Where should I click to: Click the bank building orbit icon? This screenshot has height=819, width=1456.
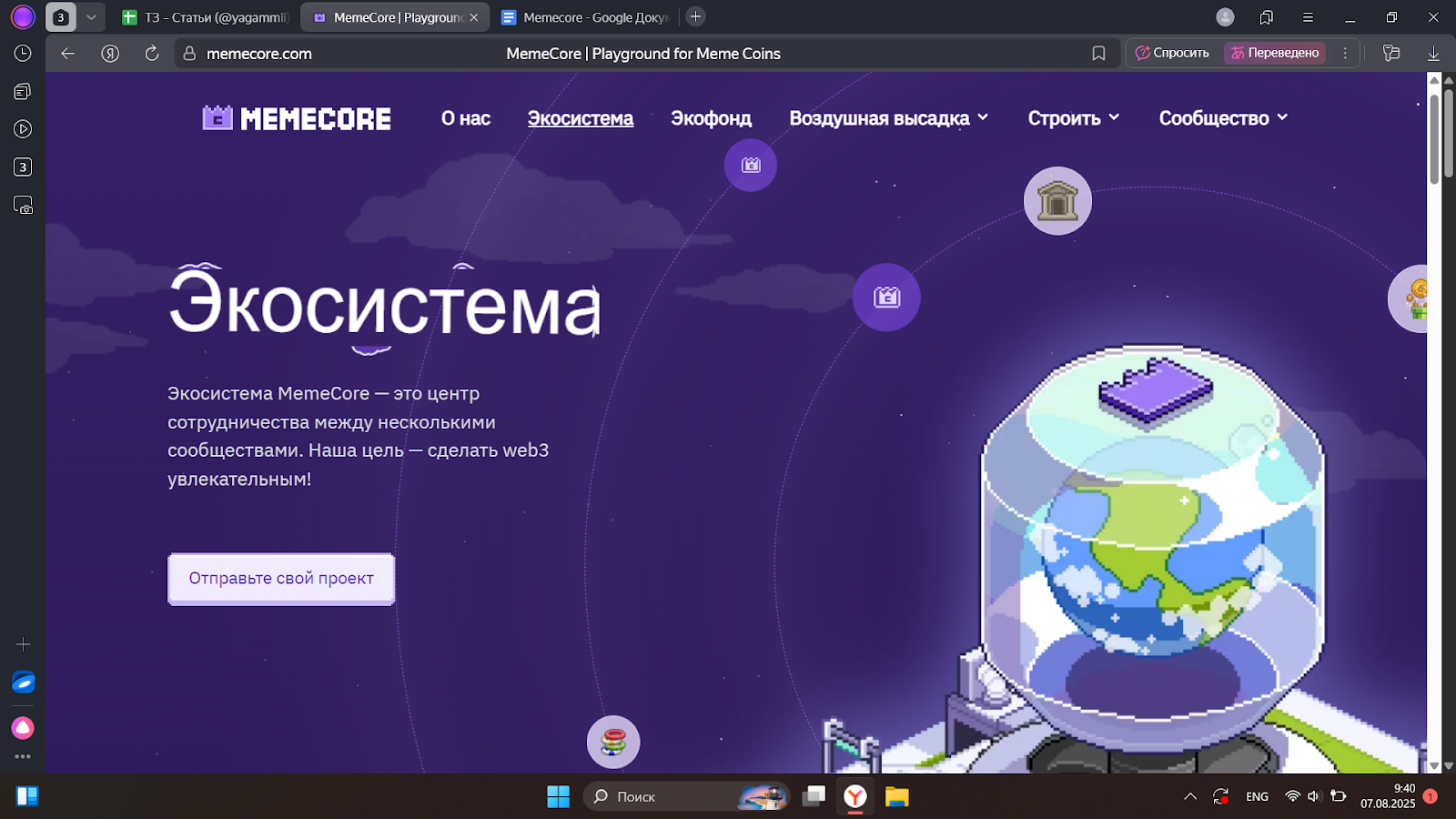1057,201
